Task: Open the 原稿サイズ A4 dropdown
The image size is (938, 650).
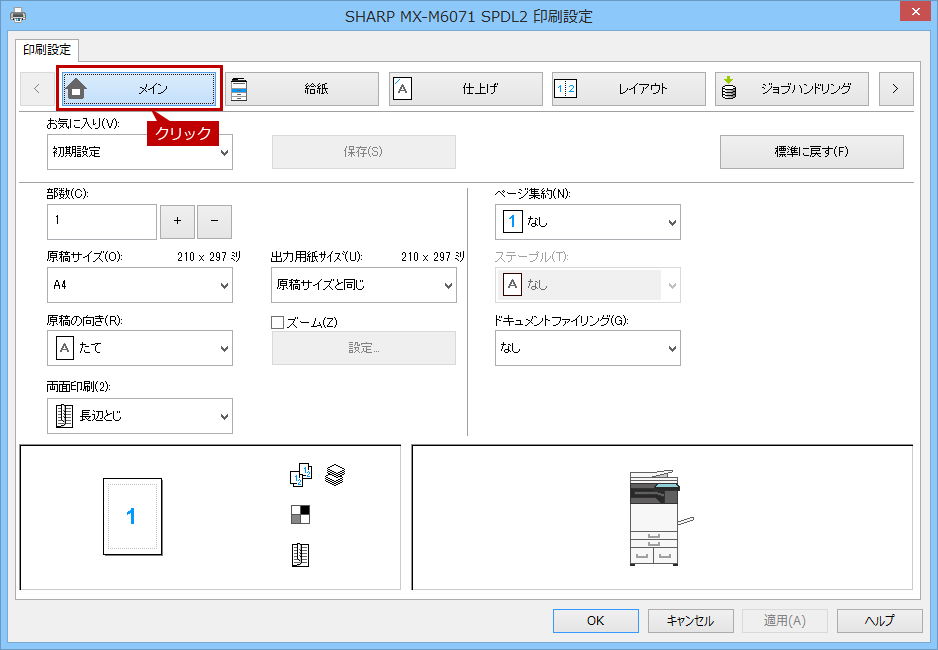Action: point(139,285)
